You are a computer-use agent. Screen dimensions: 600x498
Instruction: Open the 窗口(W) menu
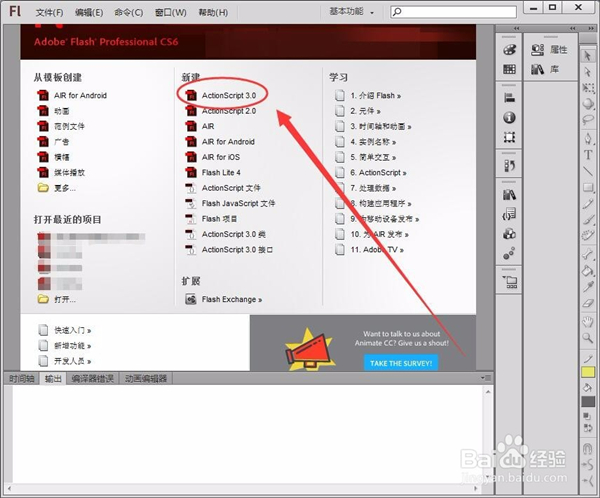[x=170, y=13]
